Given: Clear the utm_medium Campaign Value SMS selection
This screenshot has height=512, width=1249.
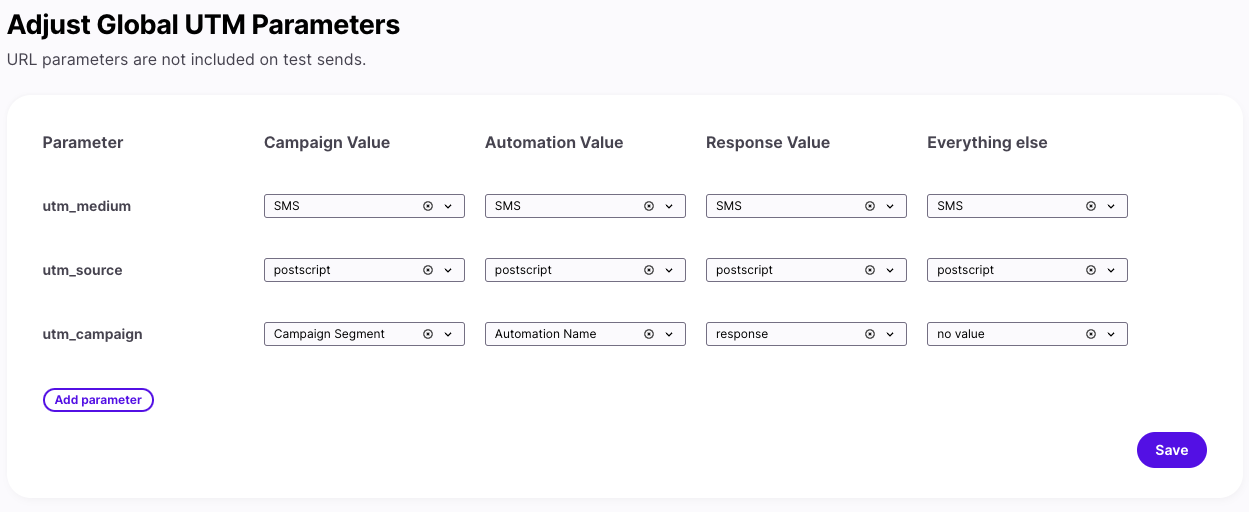Looking at the screenshot, I should 428,206.
